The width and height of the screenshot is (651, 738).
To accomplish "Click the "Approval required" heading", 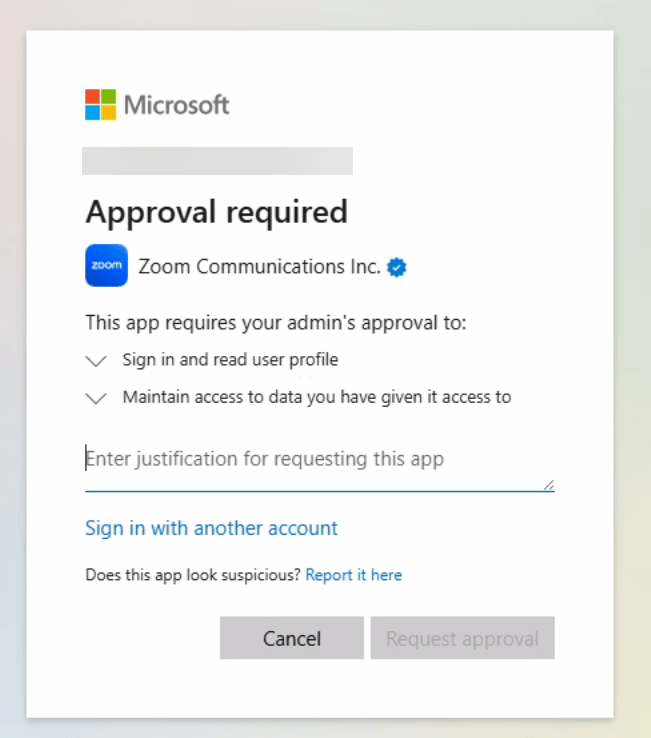I will click(216, 212).
